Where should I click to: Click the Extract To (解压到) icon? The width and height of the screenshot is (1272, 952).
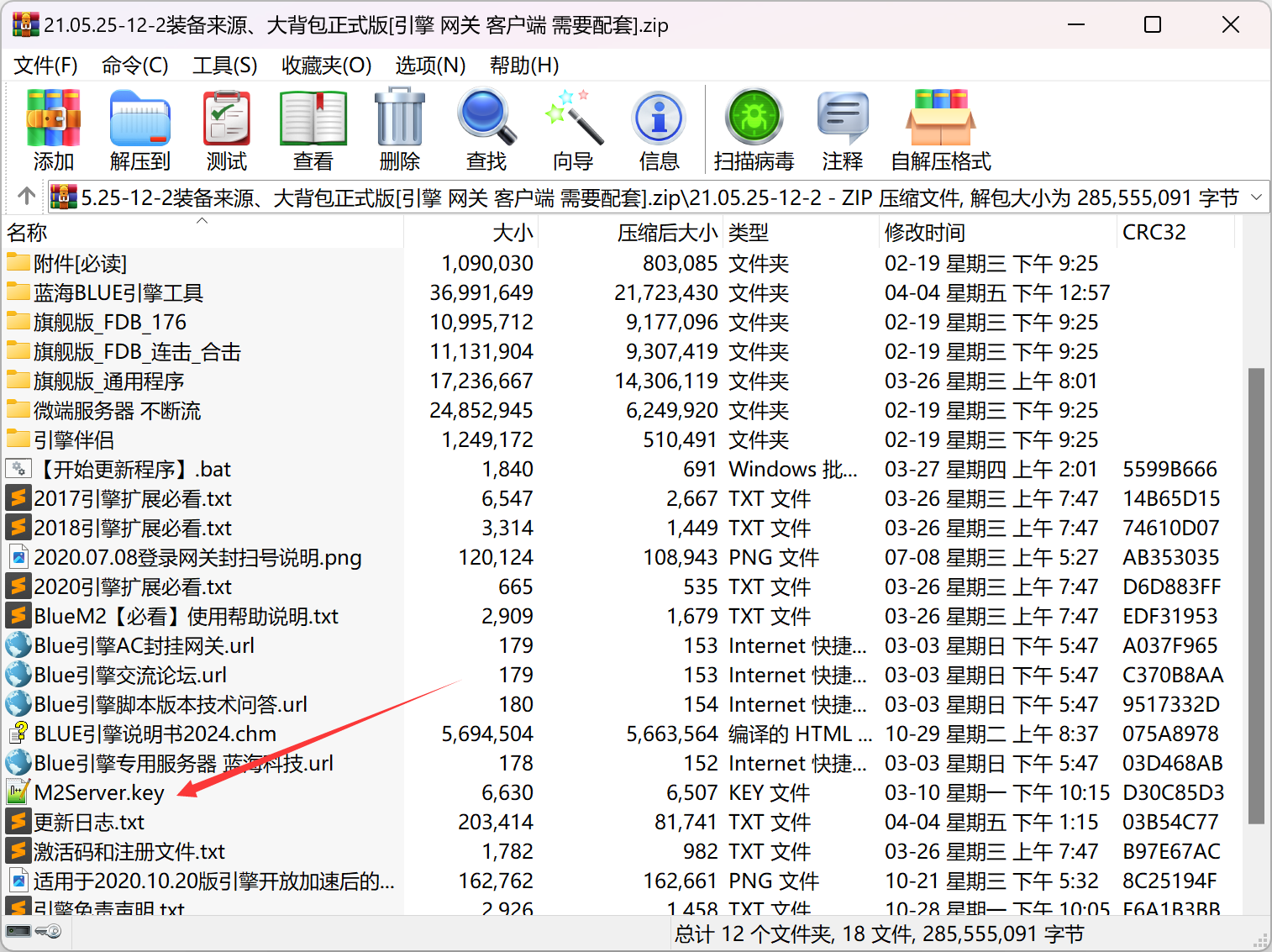click(140, 118)
